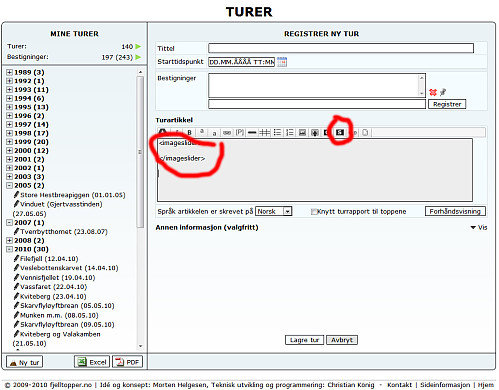Expand the 1989 (3) year node
Screen dimensions: 499x390
pyautogui.click(x=9, y=72)
